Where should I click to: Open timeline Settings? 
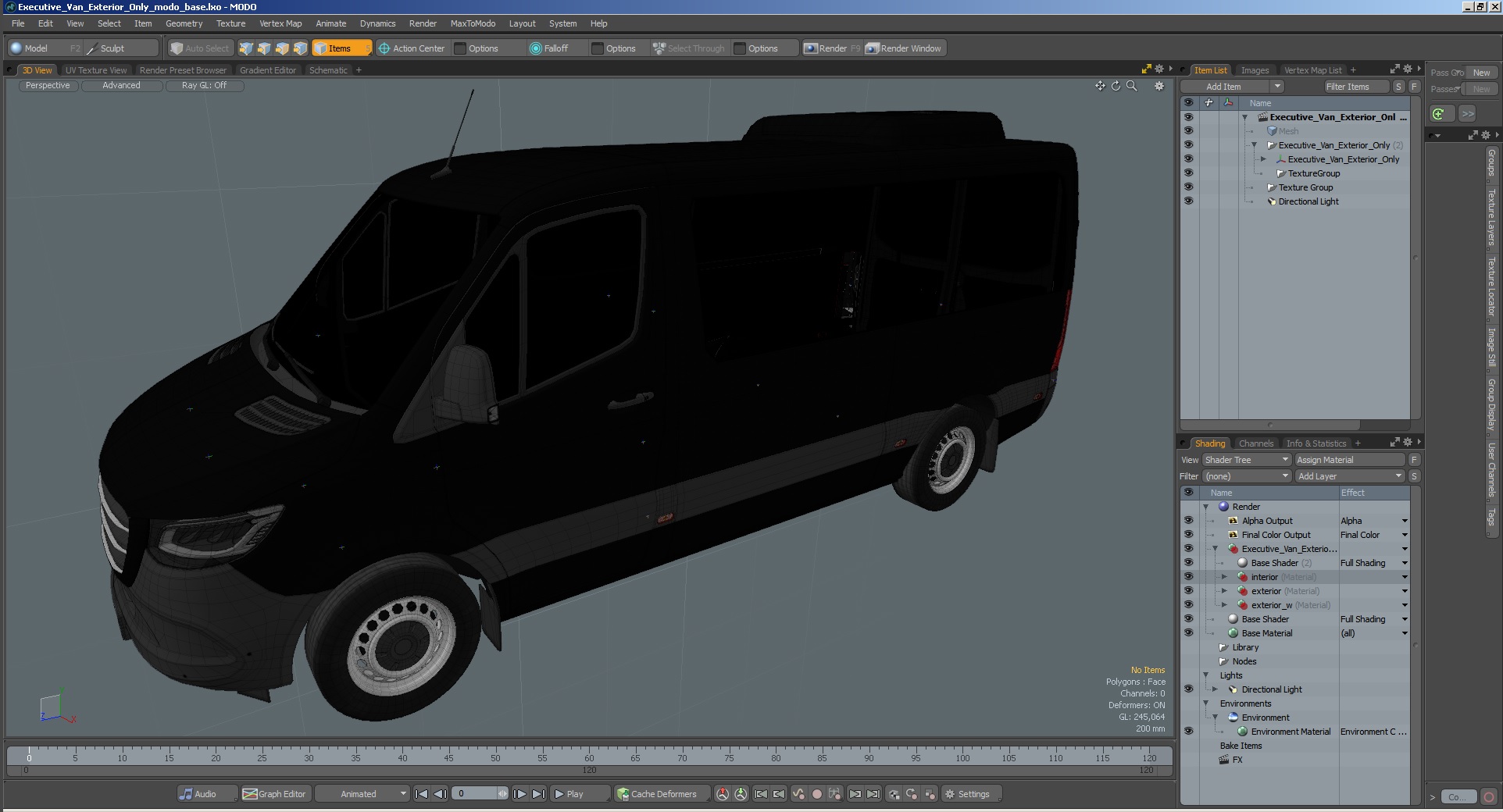[x=971, y=794]
